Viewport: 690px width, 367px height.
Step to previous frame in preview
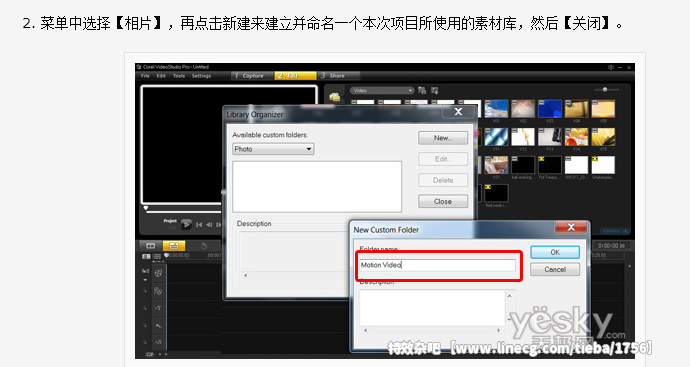[209, 225]
